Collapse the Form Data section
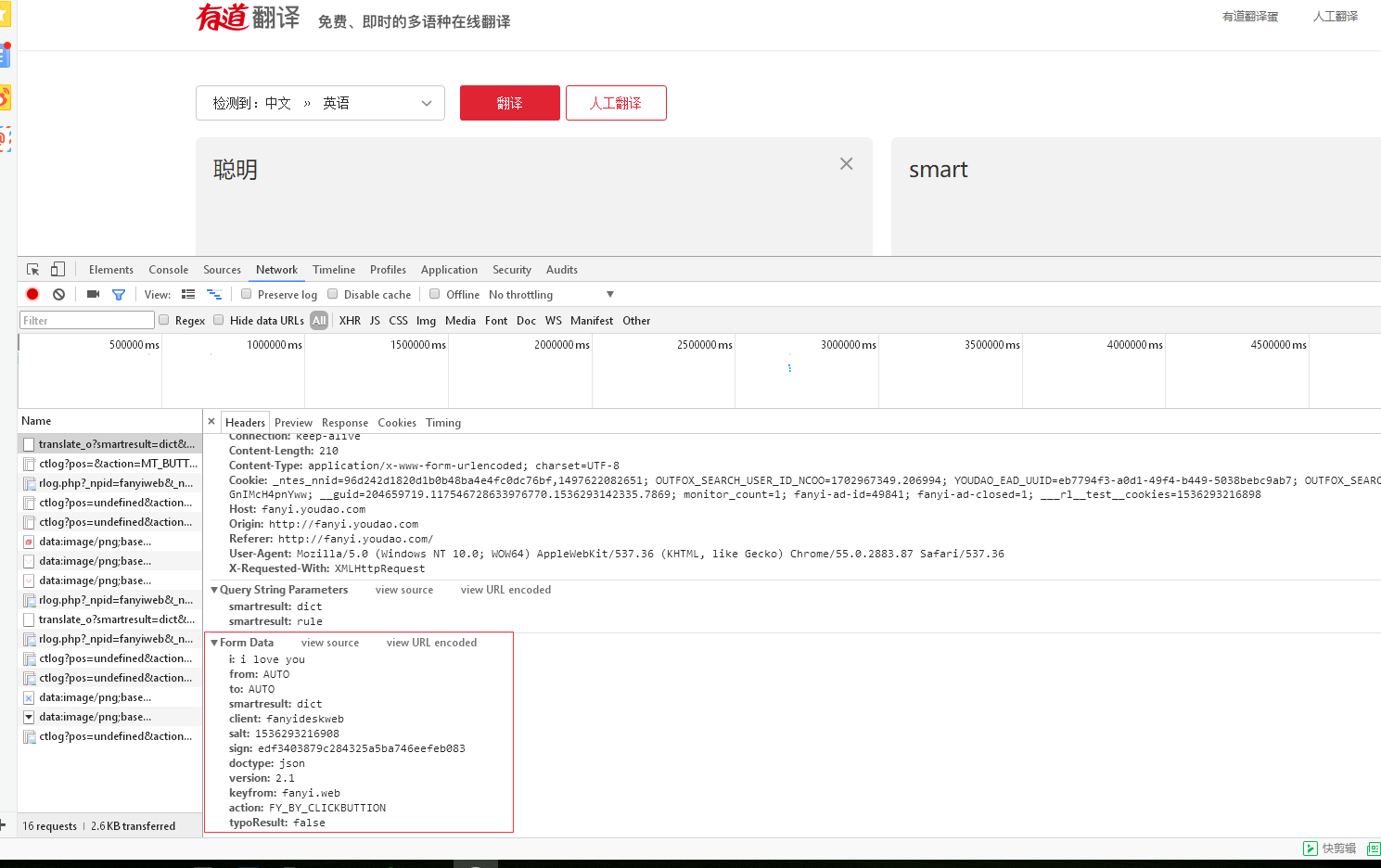The image size is (1381, 868). (x=214, y=643)
